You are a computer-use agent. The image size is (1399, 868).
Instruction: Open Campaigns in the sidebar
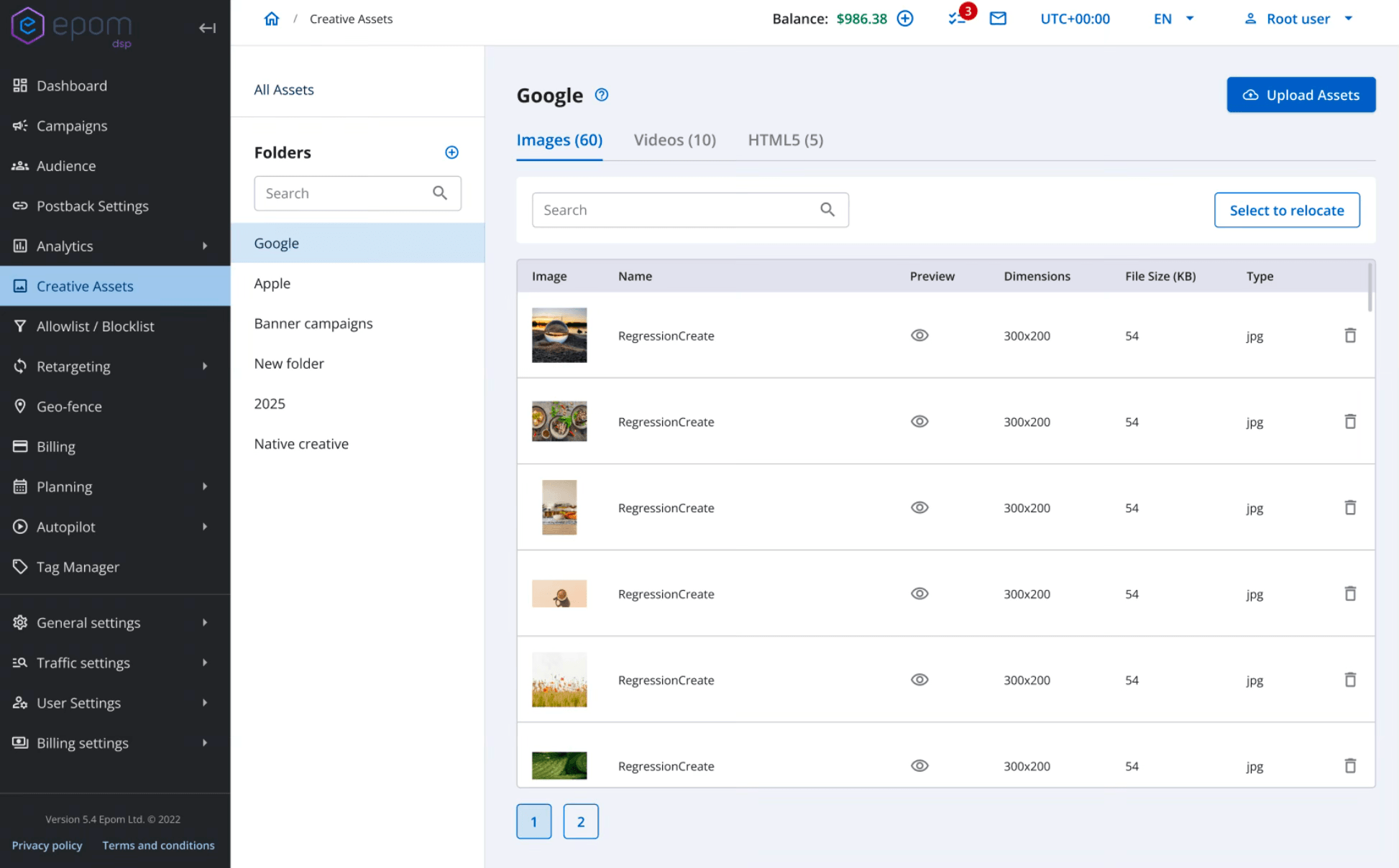click(115, 126)
